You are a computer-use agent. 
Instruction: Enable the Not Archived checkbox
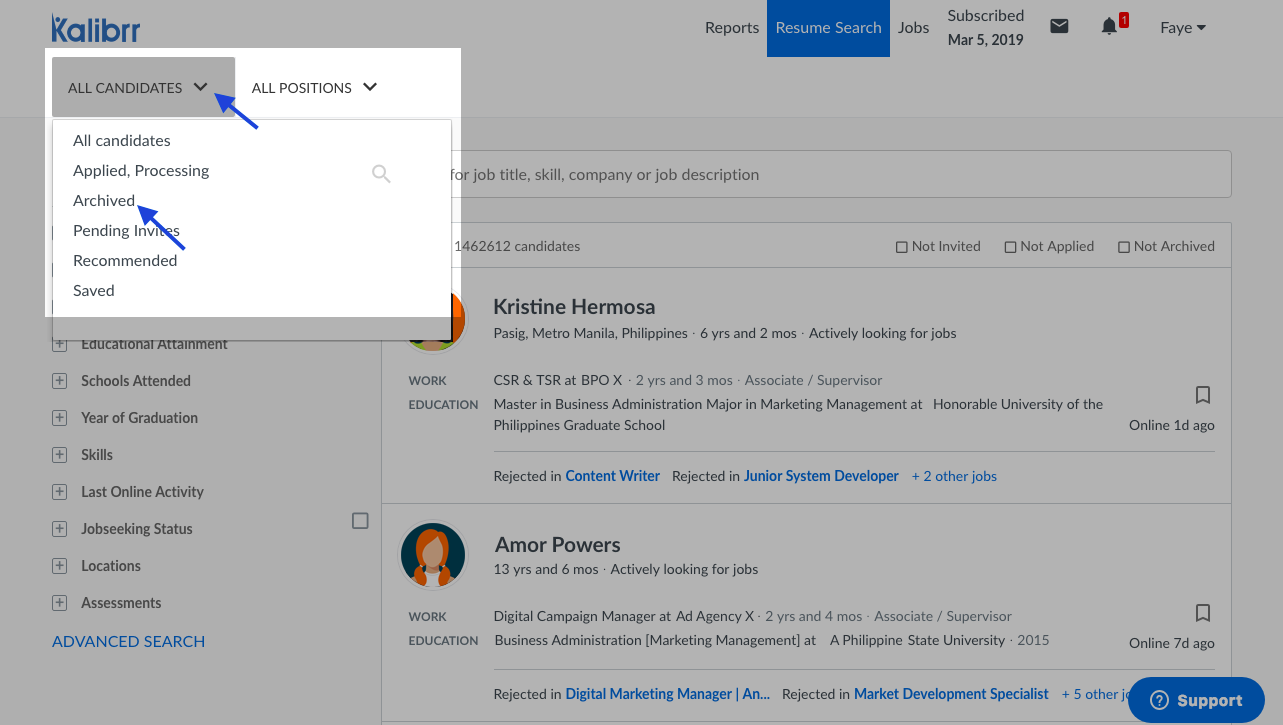pyautogui.click(x=1124, y=247)
